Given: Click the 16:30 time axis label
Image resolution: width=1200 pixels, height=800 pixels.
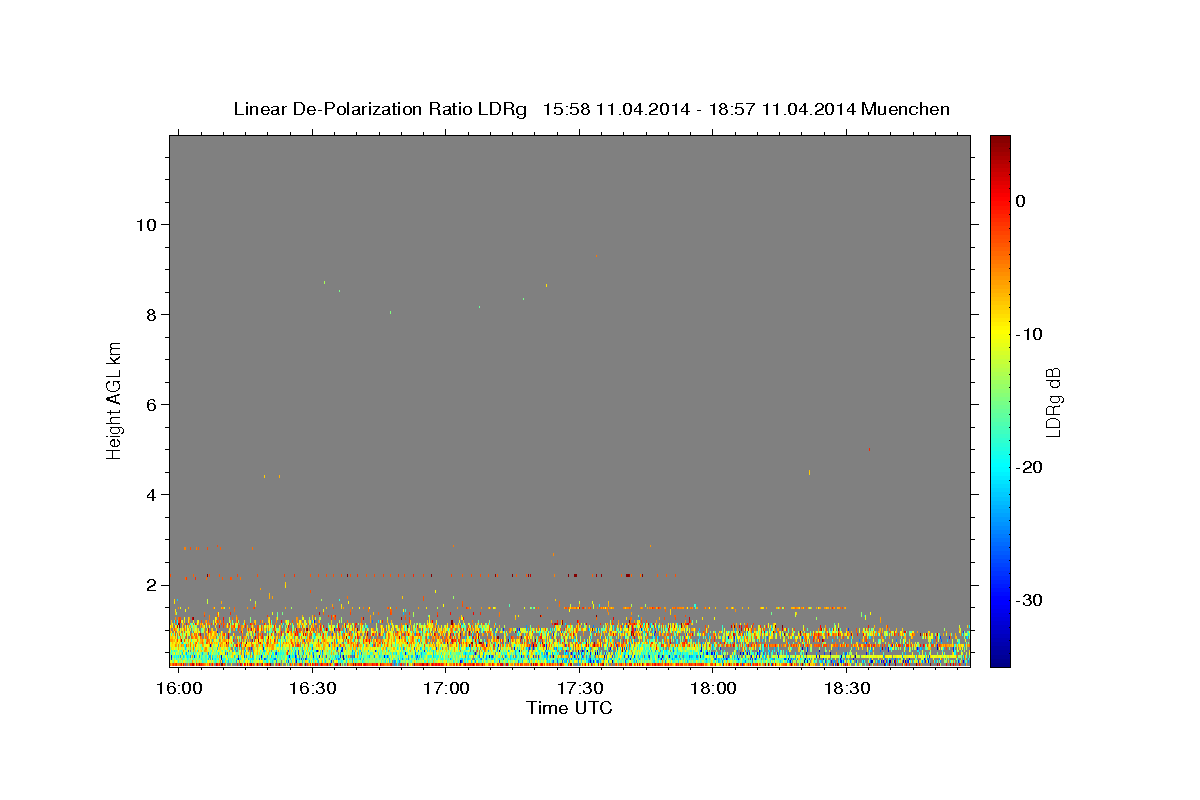Looking at the screenshot, I should 312,689.
